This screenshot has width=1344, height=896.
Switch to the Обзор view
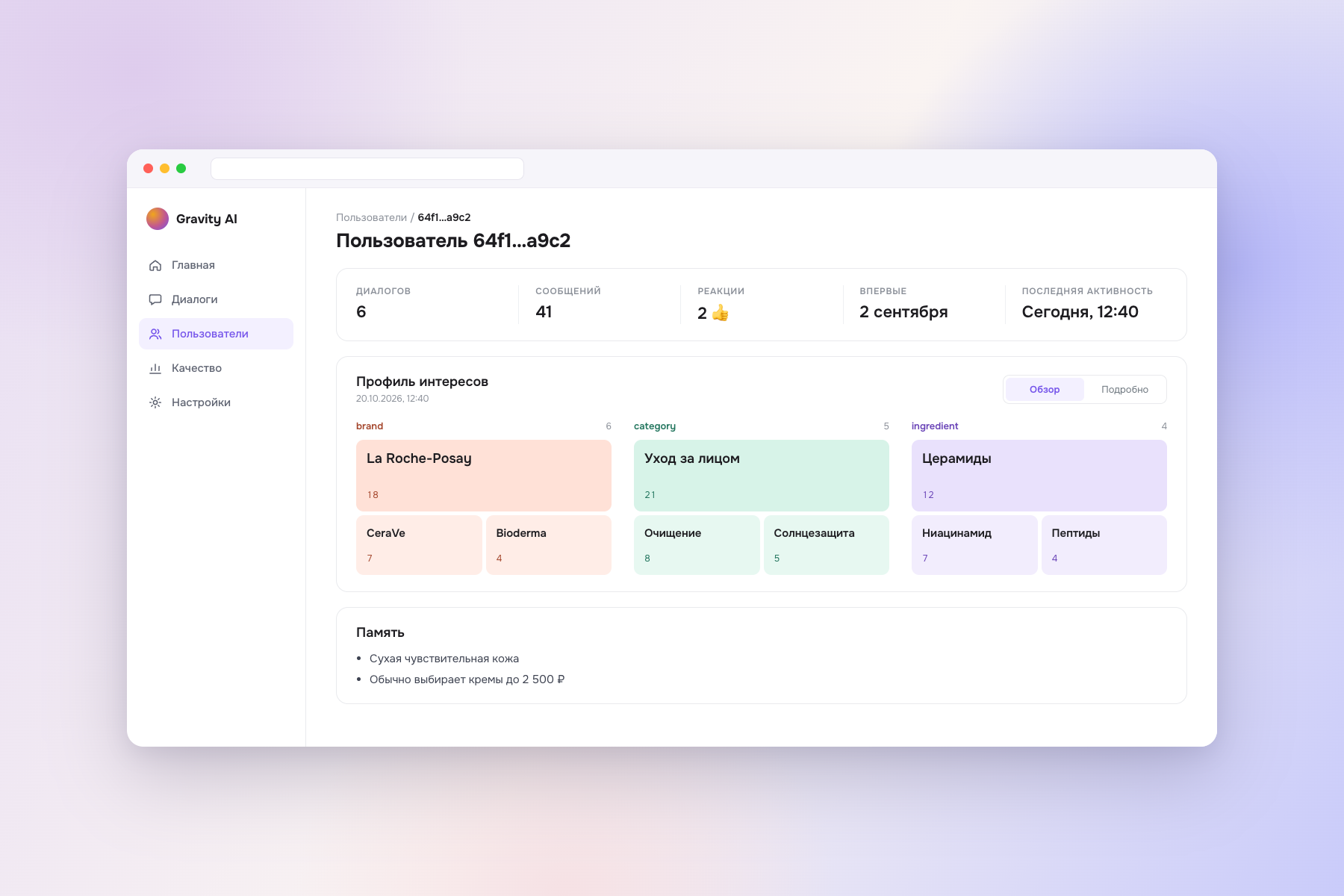click(x=1045, y=389)
